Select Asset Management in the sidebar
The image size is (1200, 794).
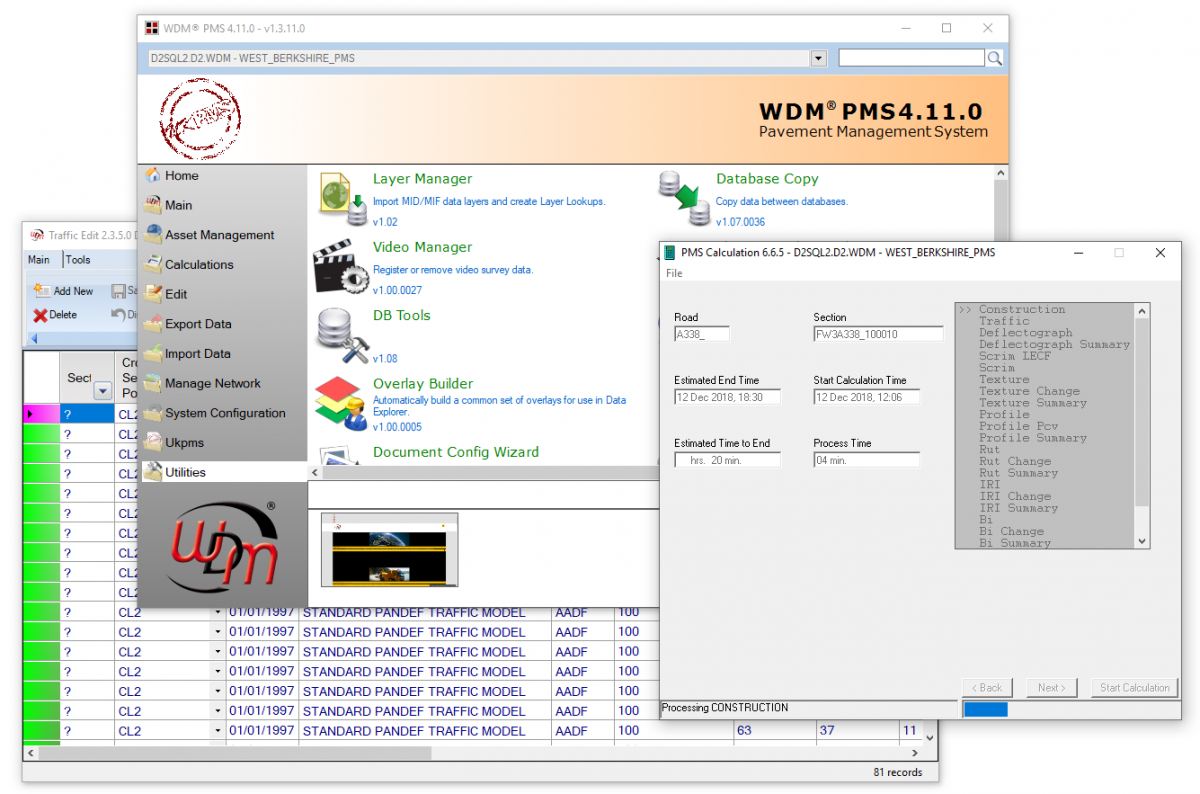coord(219,235)
